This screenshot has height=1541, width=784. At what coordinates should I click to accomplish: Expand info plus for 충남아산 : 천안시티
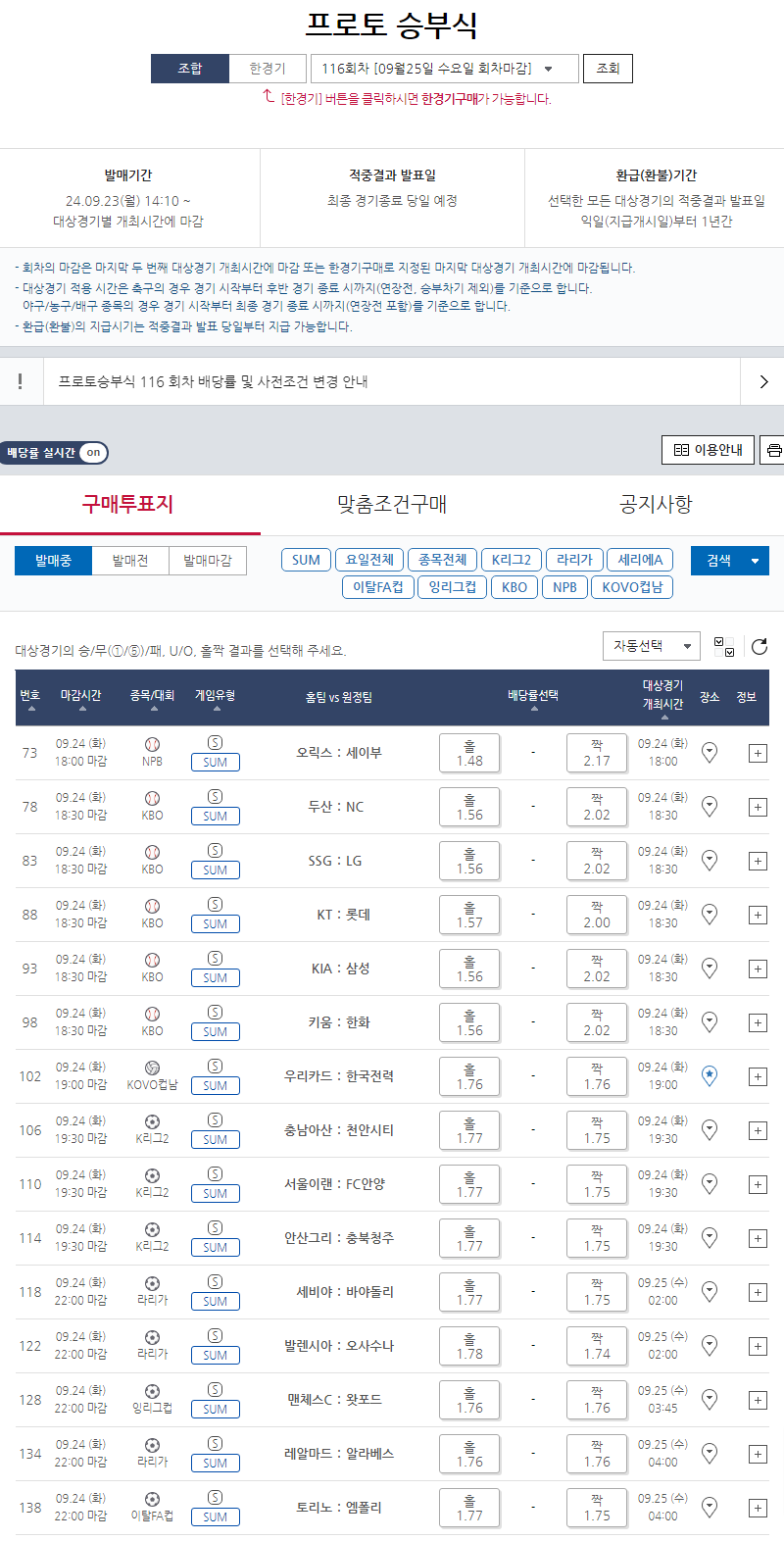[758, 1130]
